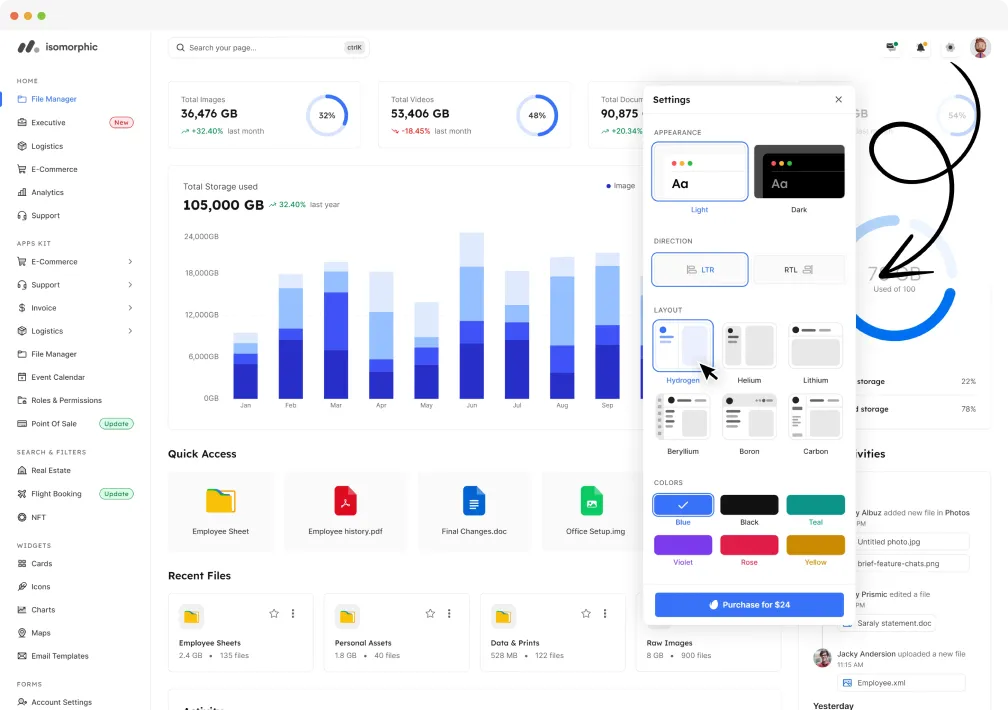This screenshot has height=710, width=1008.
Task: Choose RTL direction
Action: pyautogui.click(x=799, y=269)
